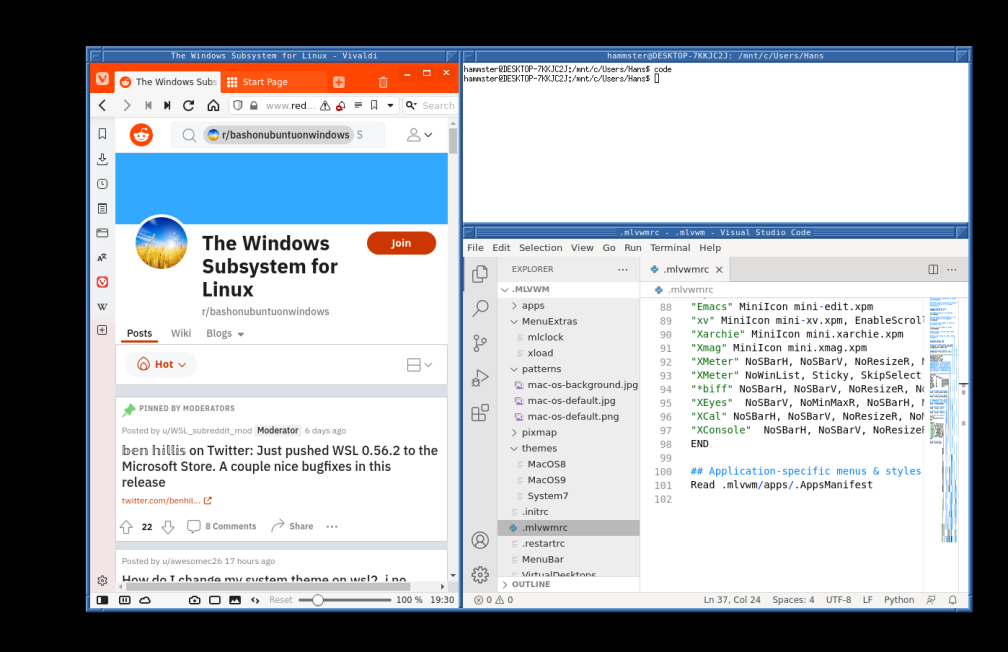Image resolution: width=1008 pixels, height=652 pixels.
Task: Expand the apps folder in Explorer
Action: click(x=533, y=305)
